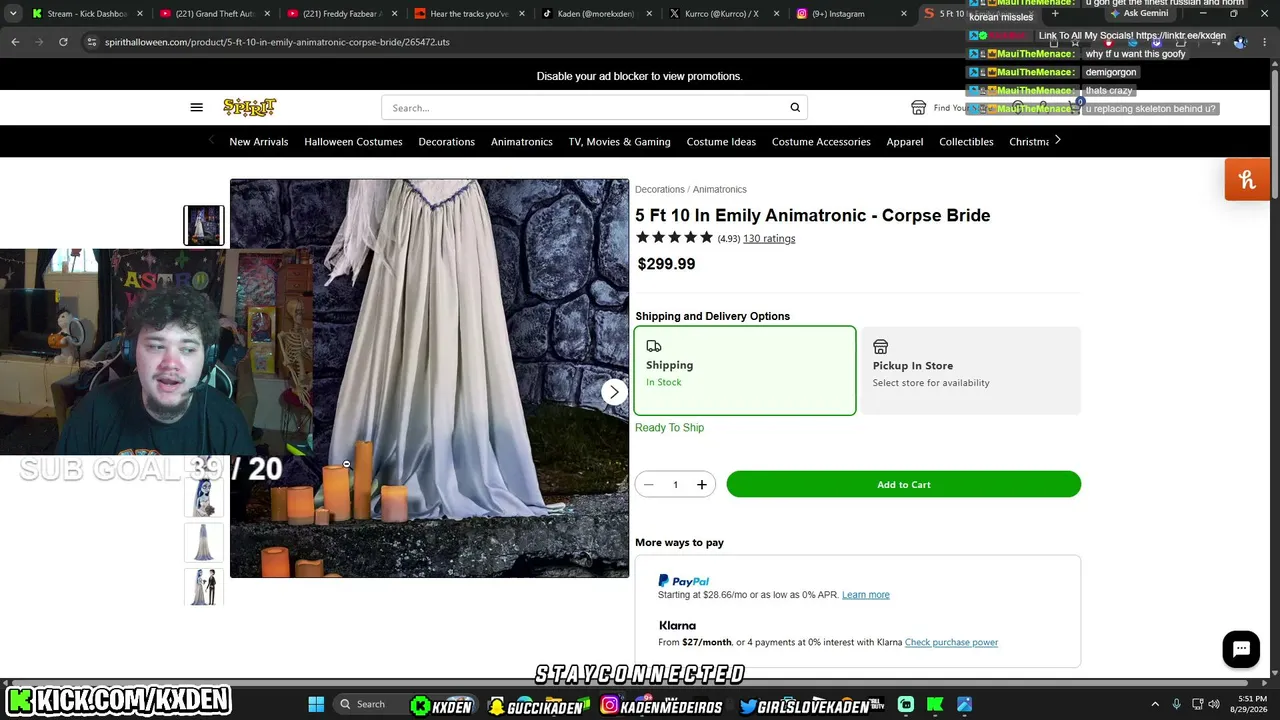The height and width of the screenshot is (720, 1280).
Task: Select Pickup In Store option
Action: pyautogui.click(x=971, y=370)
